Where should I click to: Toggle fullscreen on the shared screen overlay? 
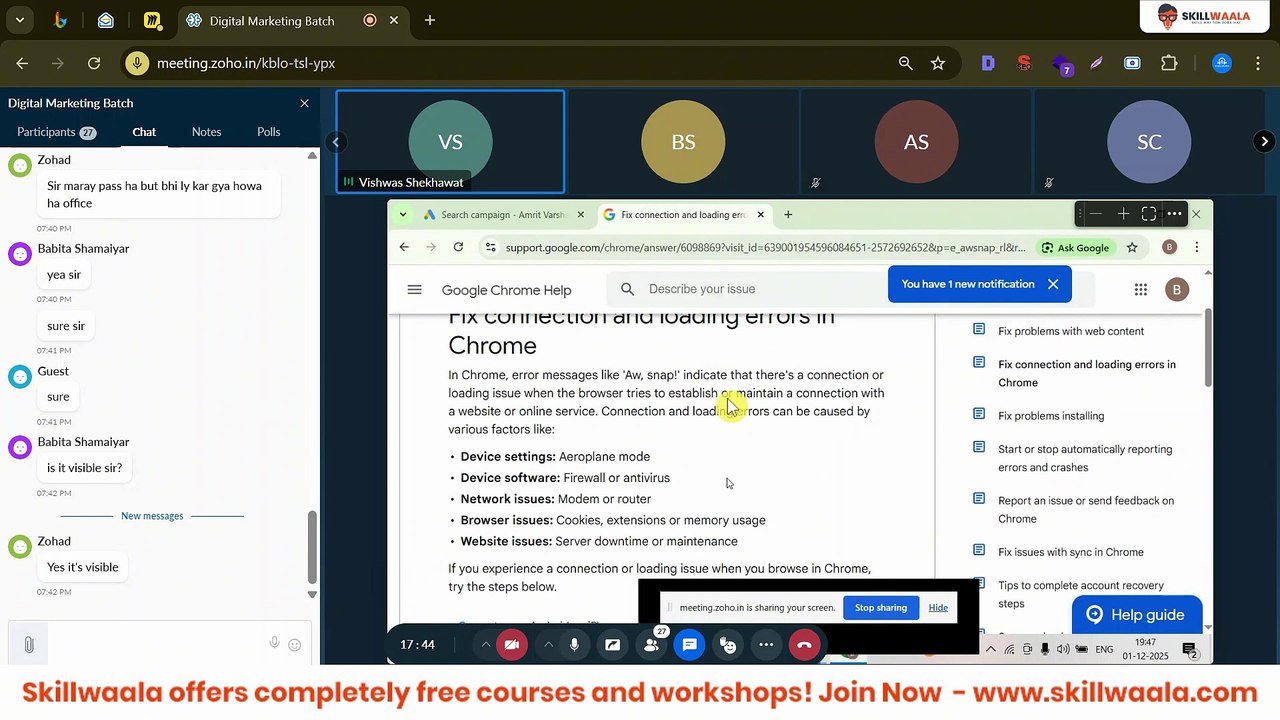[x=1149, y=214]
